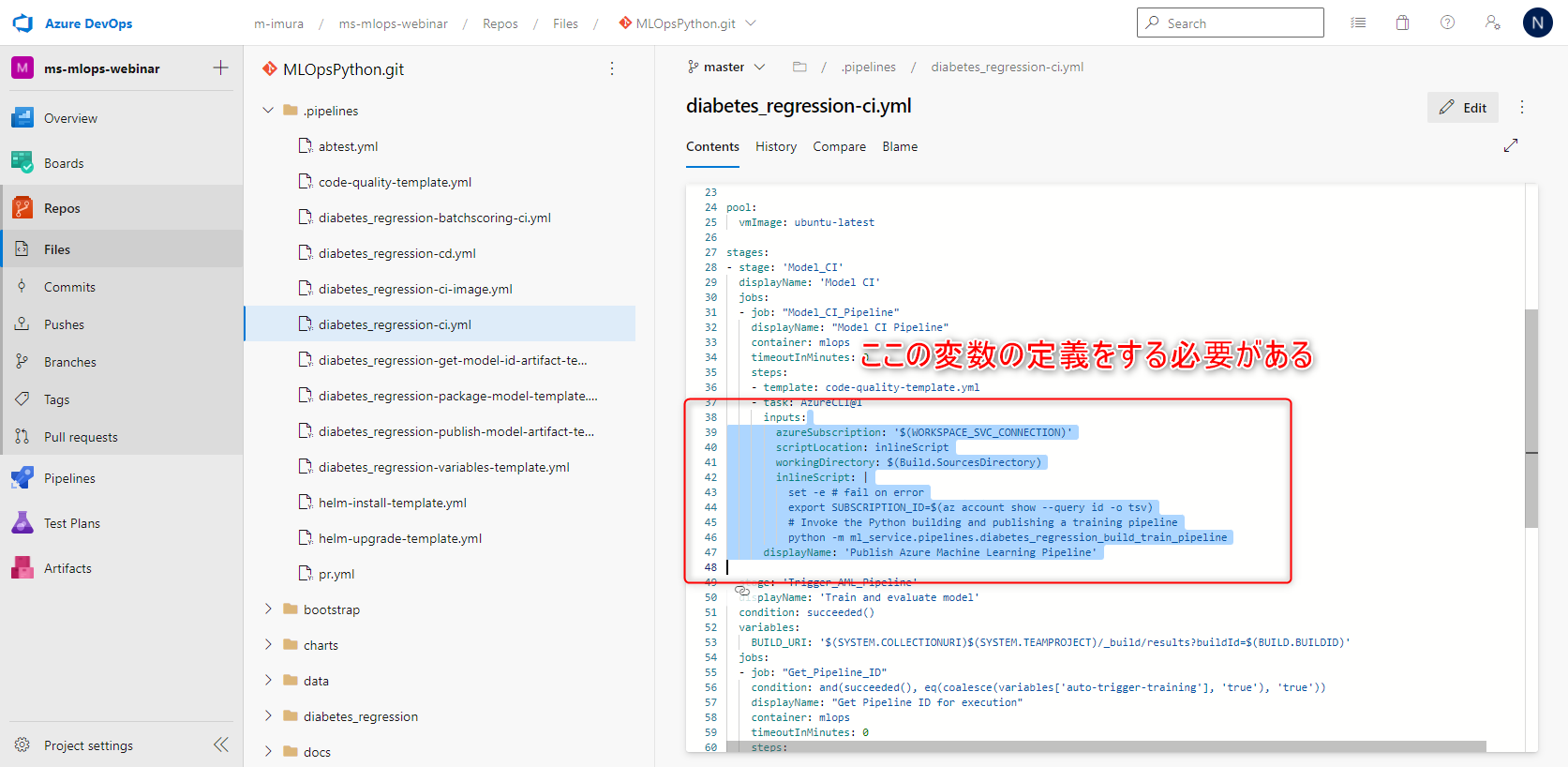Select the Branches icon
Viewport: 1568px width, 767px height.
pyautogui.click(x=22, y=362)
